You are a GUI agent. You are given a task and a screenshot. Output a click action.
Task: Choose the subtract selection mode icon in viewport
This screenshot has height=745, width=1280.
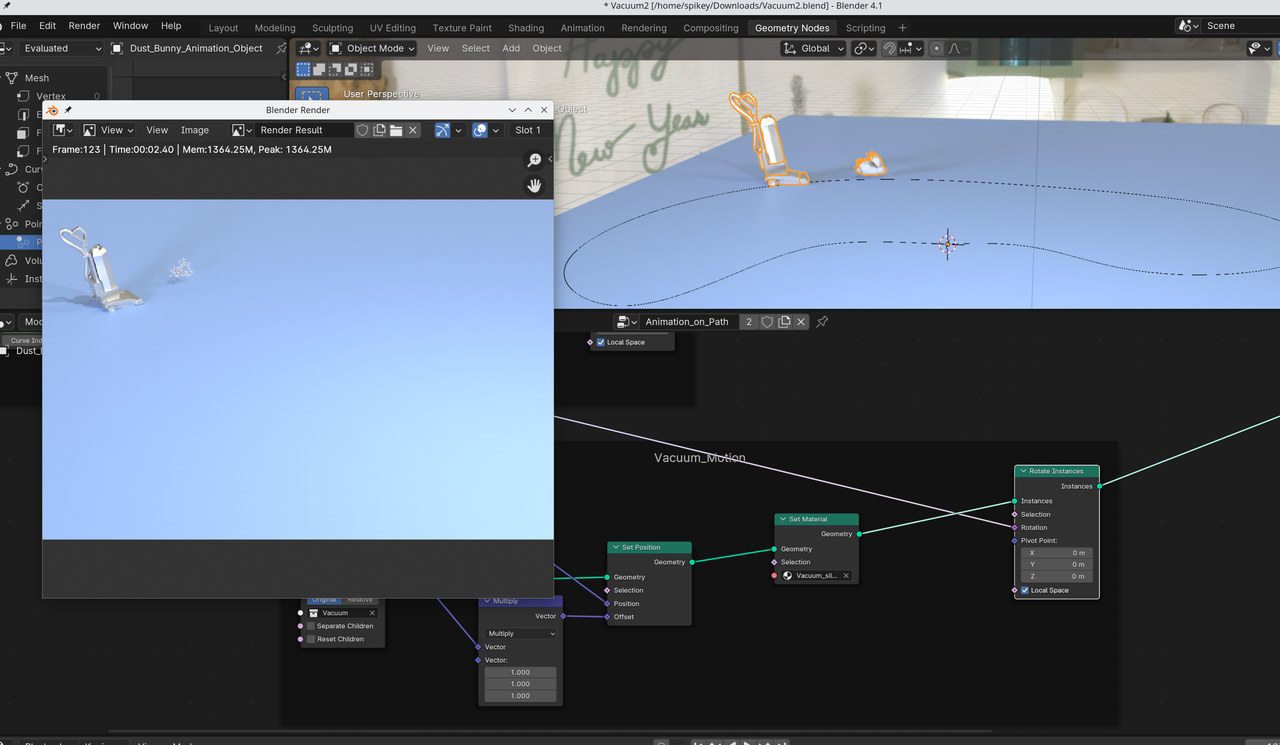pos(336,70)
